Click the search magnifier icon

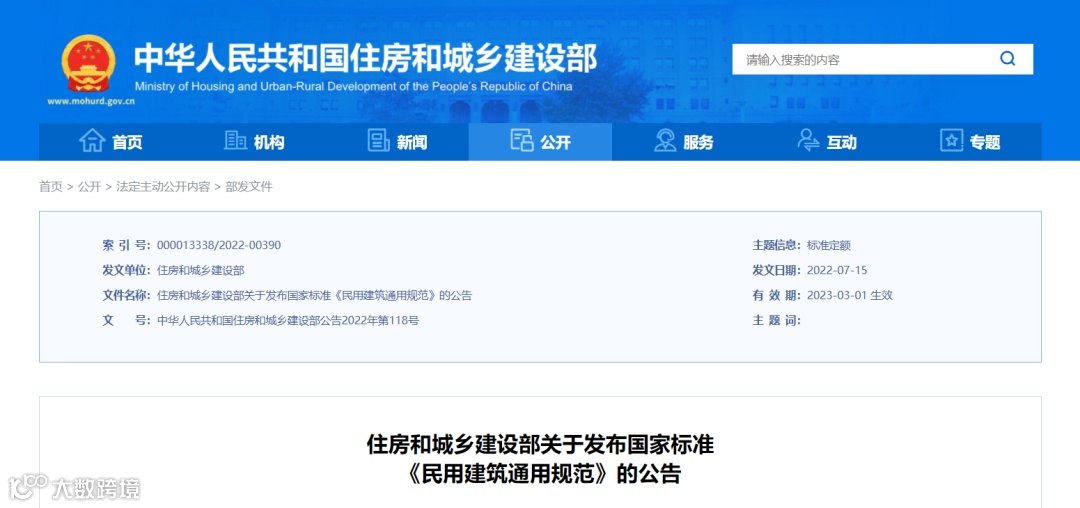coord(1008,59)
